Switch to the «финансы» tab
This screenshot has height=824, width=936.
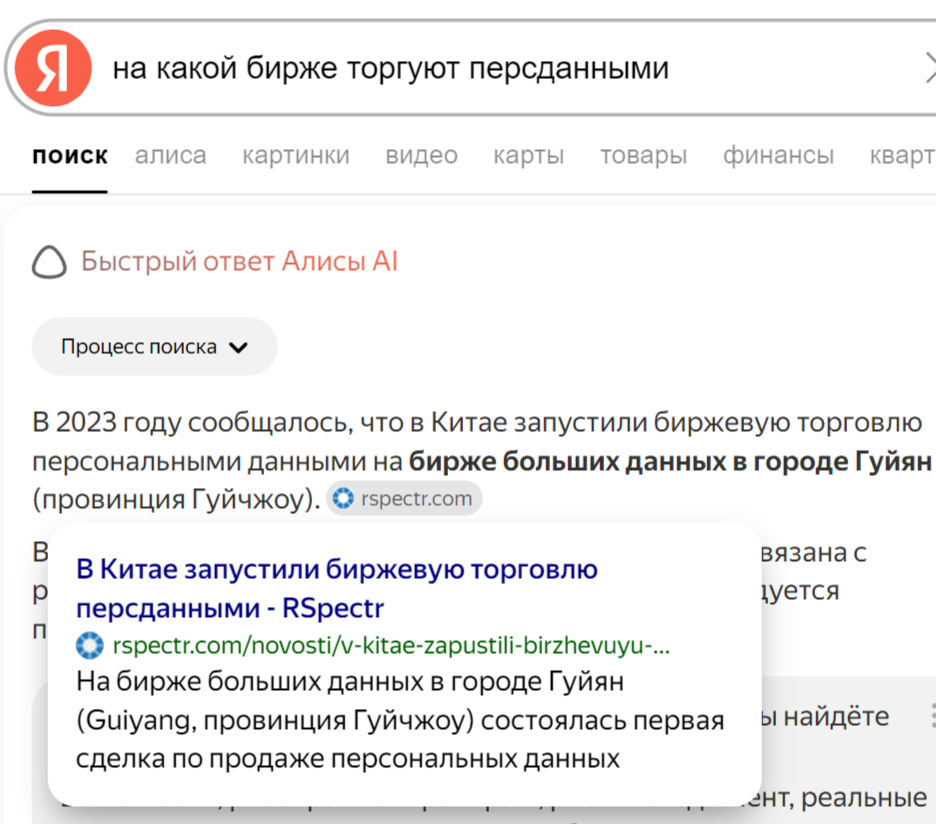coord(778,155)
